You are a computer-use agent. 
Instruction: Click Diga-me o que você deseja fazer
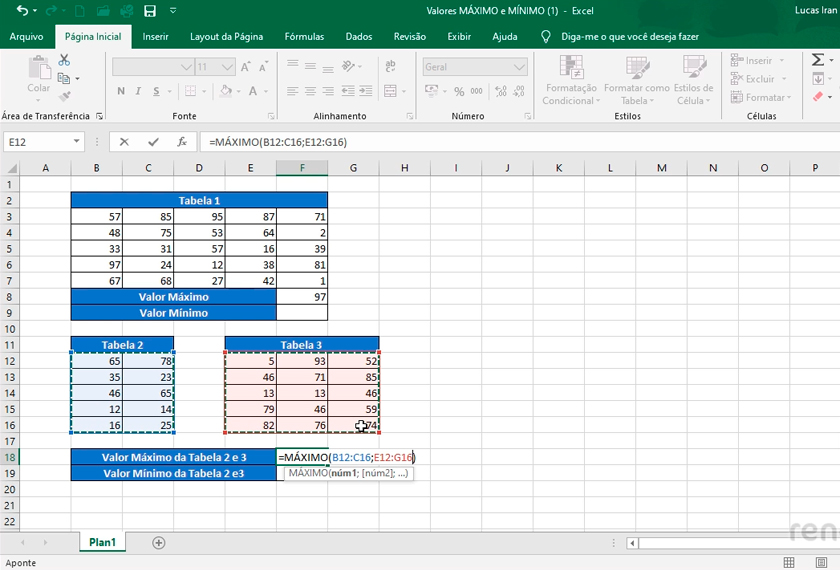click(629, 37)
